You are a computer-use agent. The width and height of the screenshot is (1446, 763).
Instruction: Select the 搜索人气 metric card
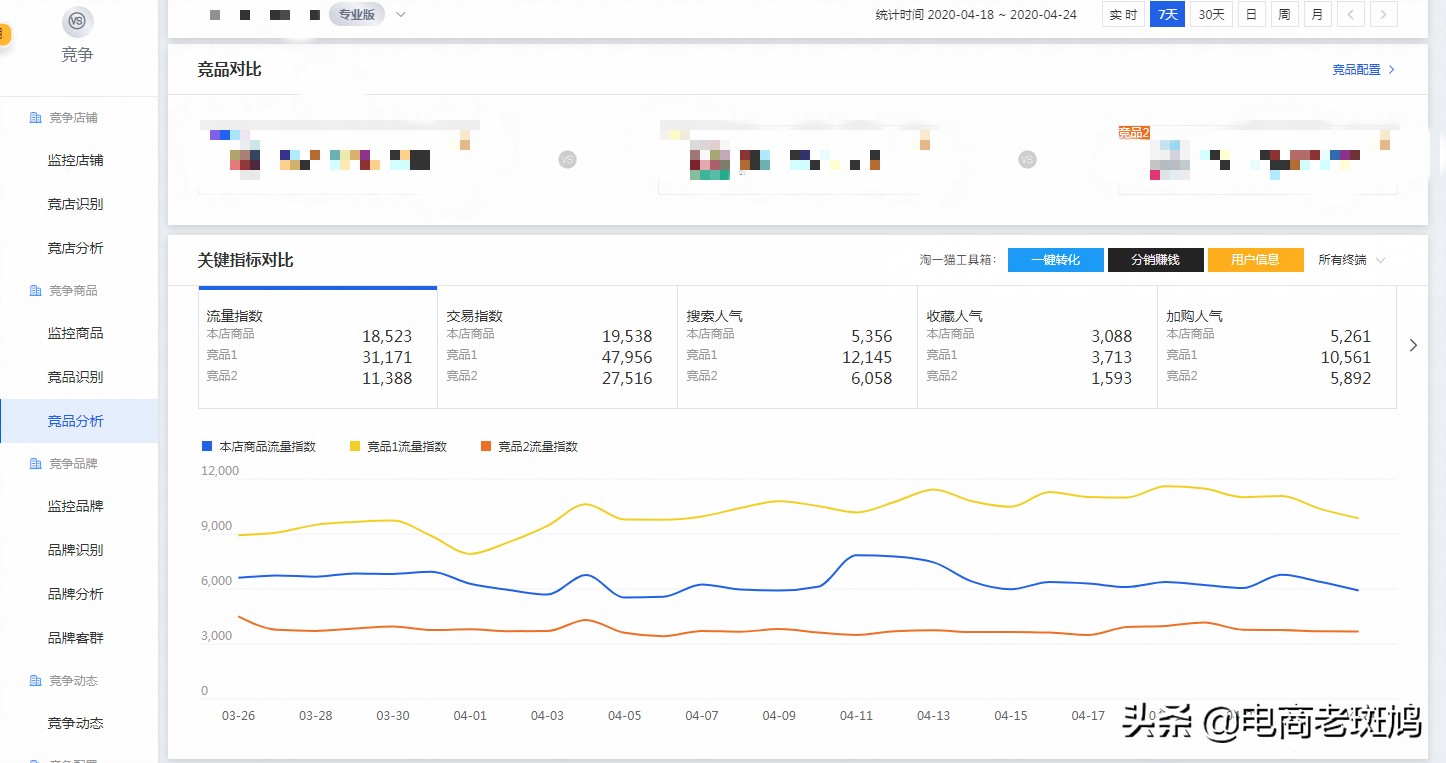point(798,348)
